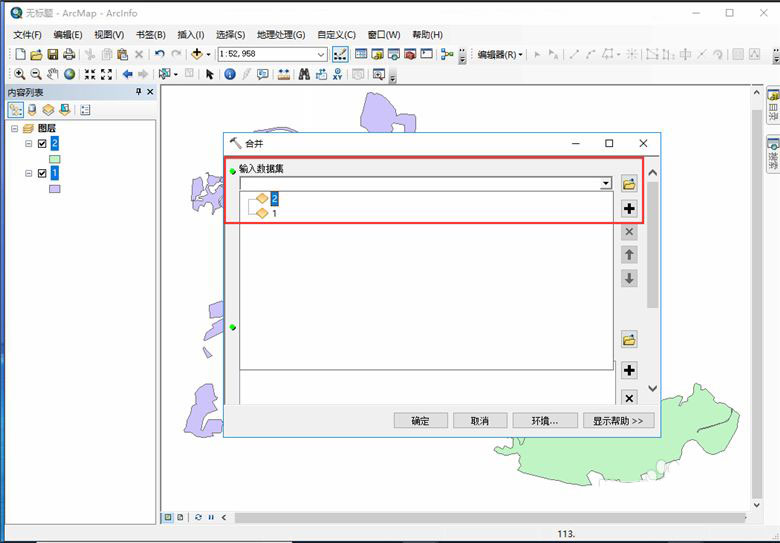
Task: Select the Zoom In tool
Action: coord(19,75)
